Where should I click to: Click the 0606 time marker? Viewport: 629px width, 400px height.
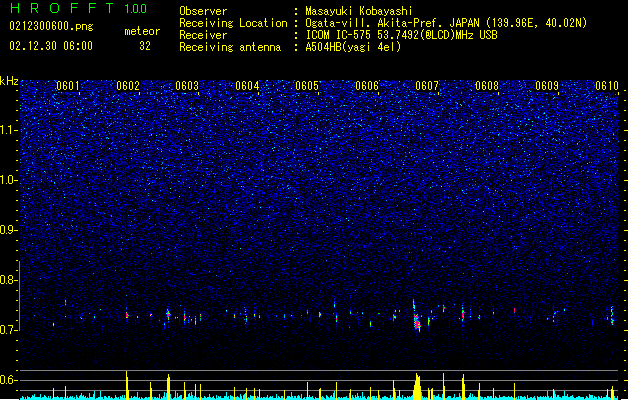tap(367, 86)
